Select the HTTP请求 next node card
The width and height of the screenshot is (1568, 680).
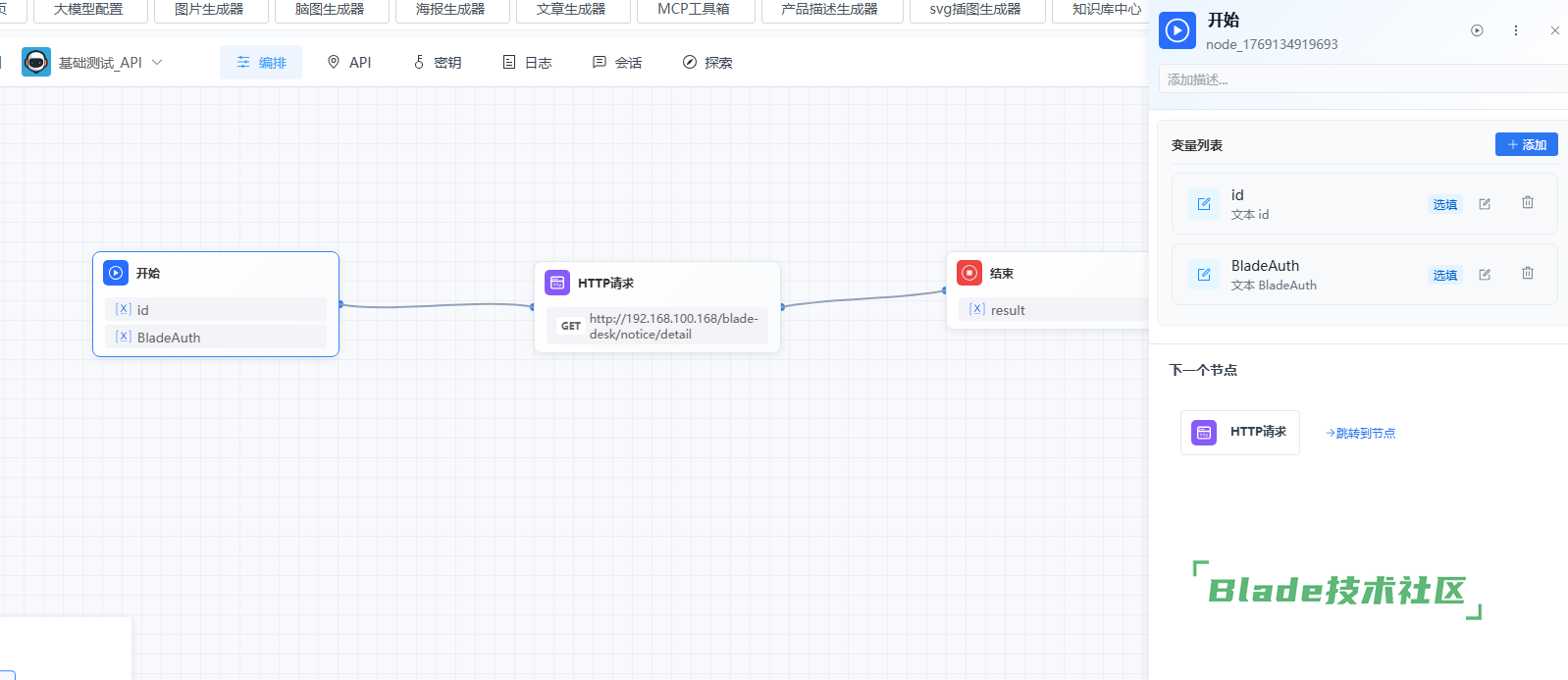1239,432
